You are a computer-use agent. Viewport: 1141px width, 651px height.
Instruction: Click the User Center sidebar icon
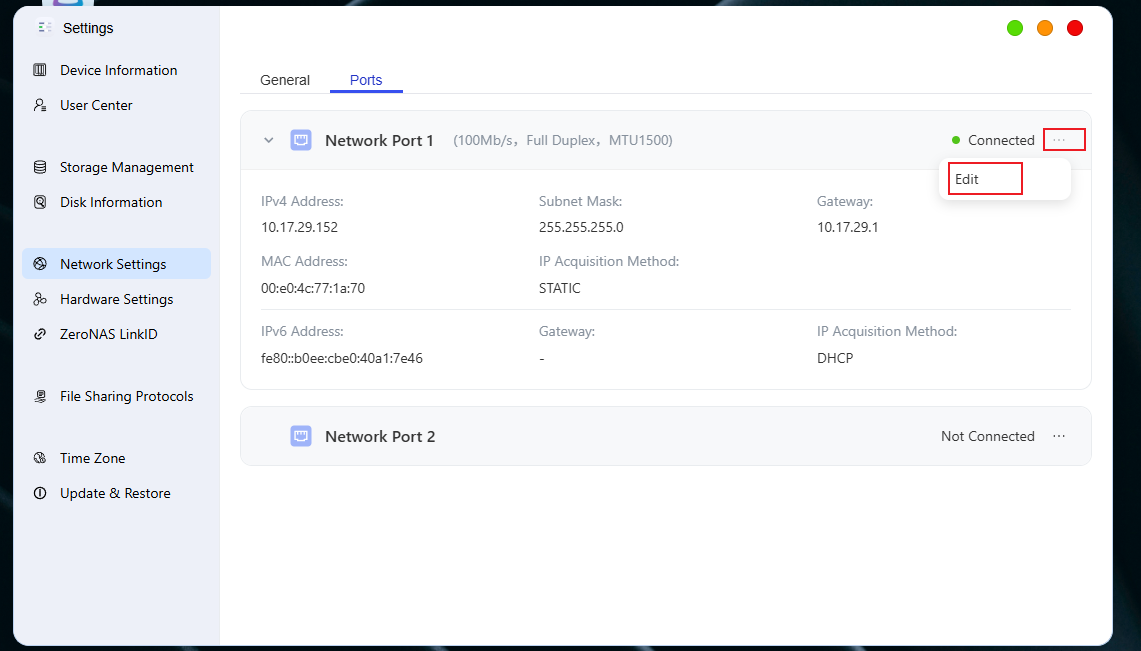[x=40, y=105]
